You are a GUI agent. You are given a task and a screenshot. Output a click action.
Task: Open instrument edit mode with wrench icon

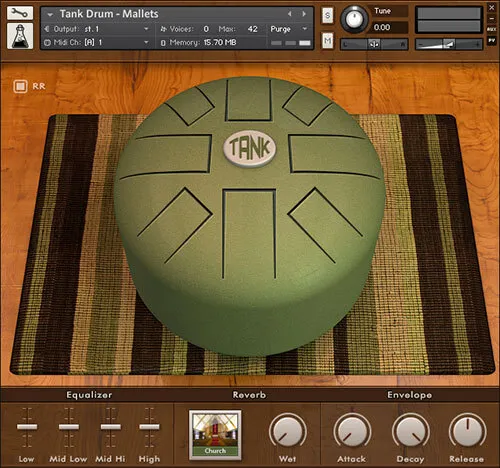20,13
